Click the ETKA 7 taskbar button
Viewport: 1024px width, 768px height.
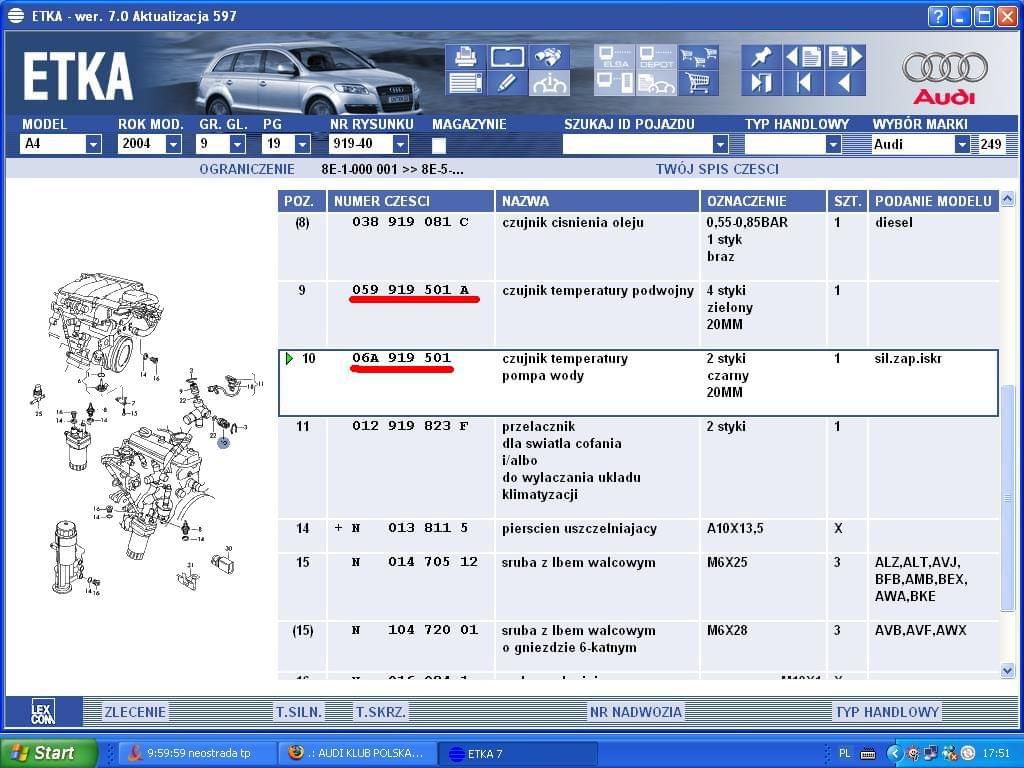(517, 753)
